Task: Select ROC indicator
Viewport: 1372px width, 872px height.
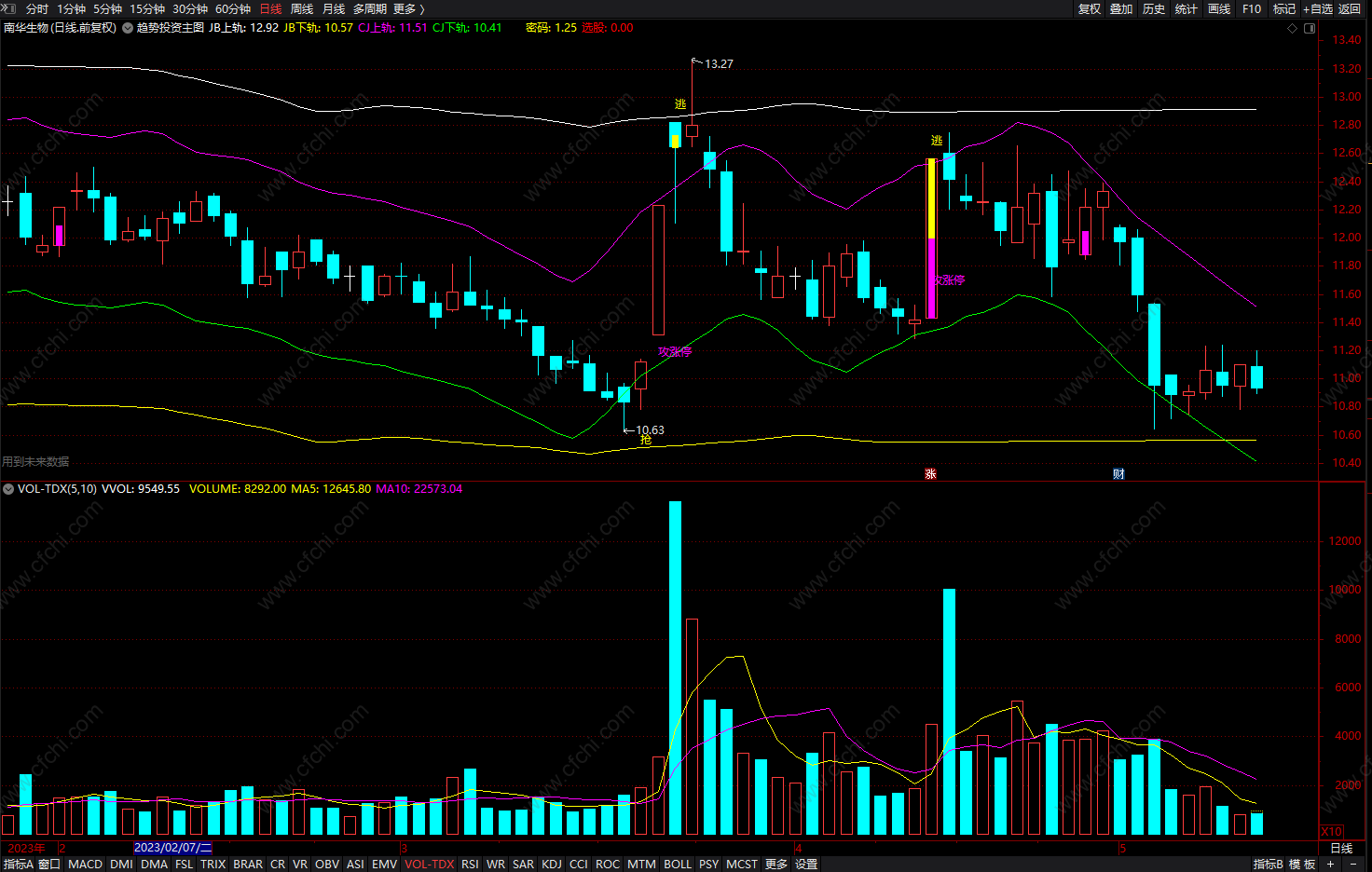Action: pos(608,865)
